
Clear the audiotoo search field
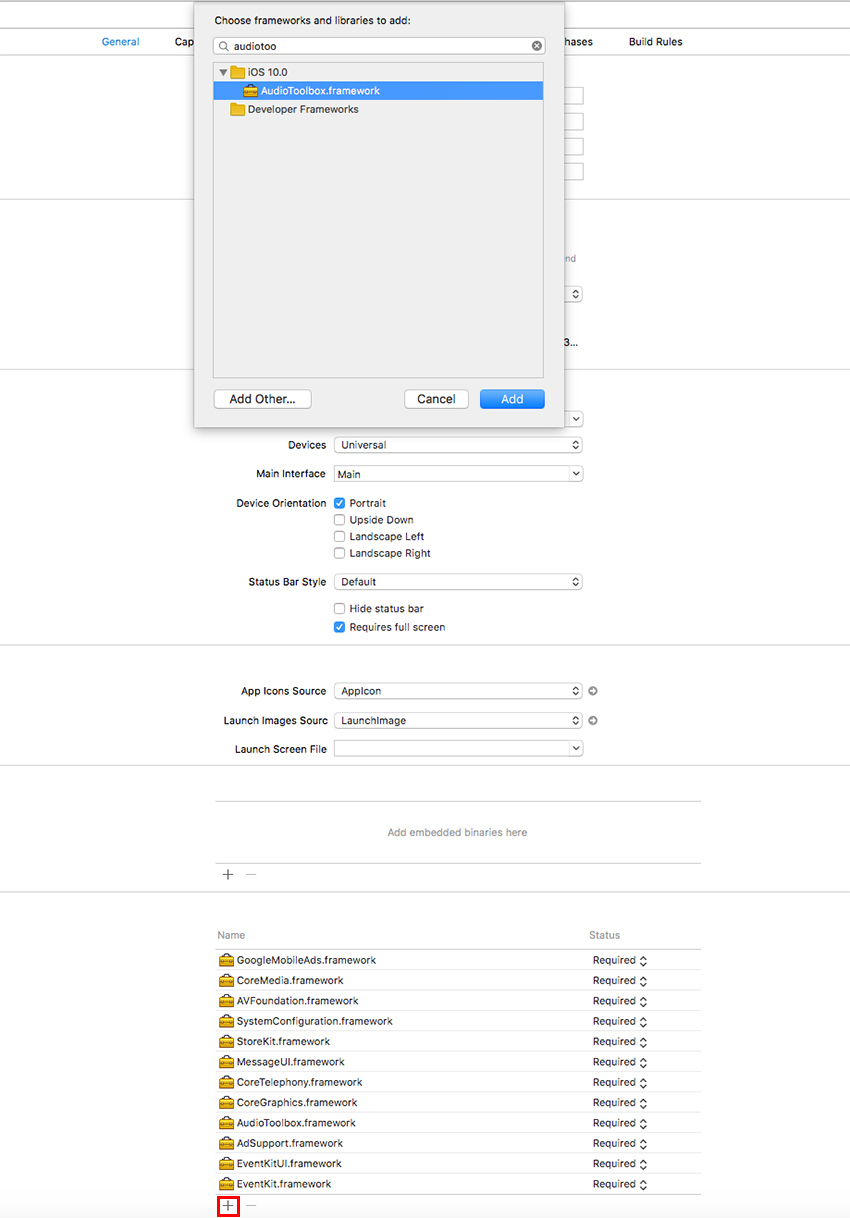[x=536, y=46]
